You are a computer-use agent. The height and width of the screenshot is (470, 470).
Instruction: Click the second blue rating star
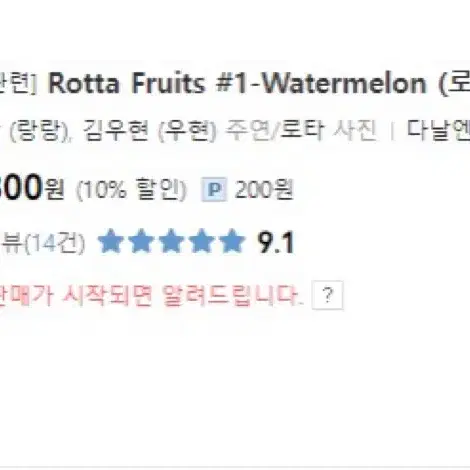point(141,241)
